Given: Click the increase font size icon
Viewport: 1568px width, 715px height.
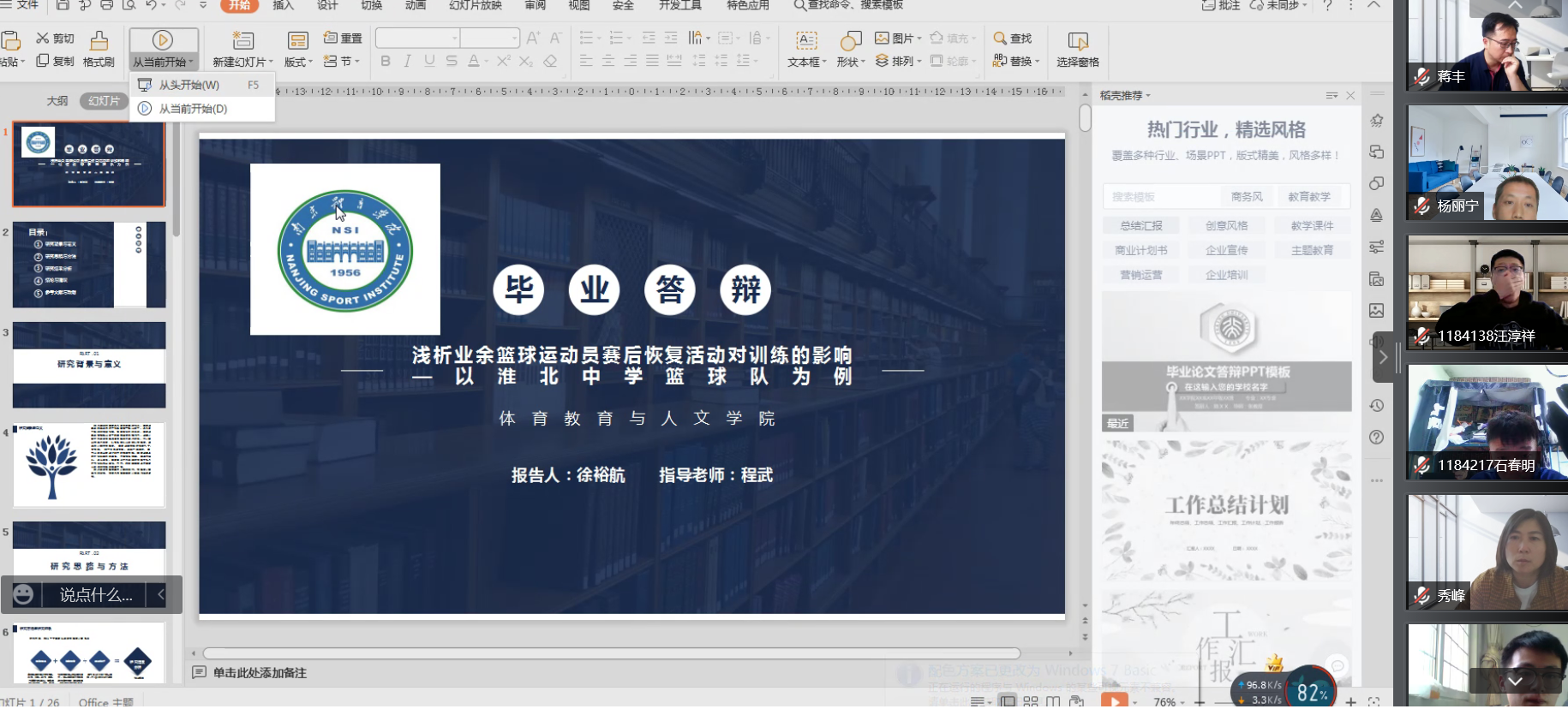Looking at the screenshot, I should click(x=533, y=39).
